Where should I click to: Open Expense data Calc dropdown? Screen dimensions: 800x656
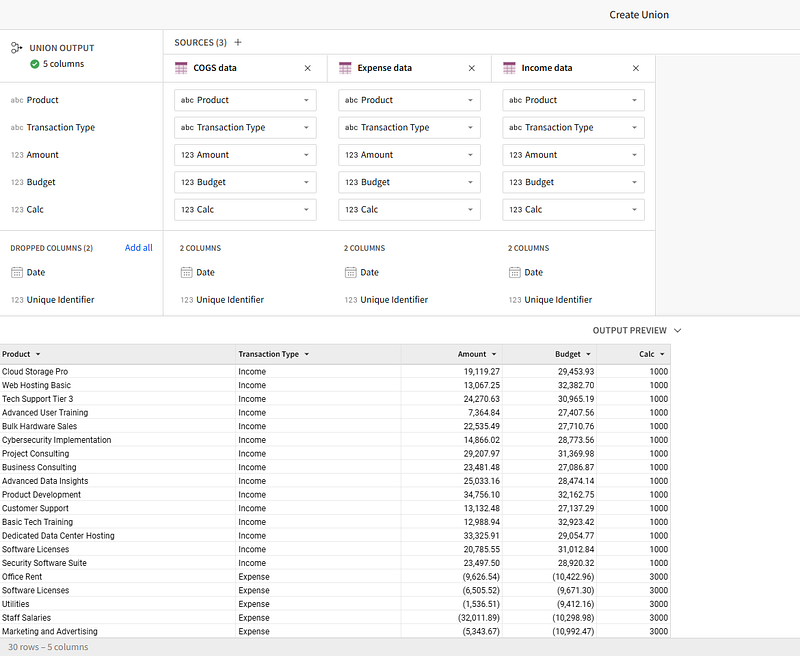point(409,210)
